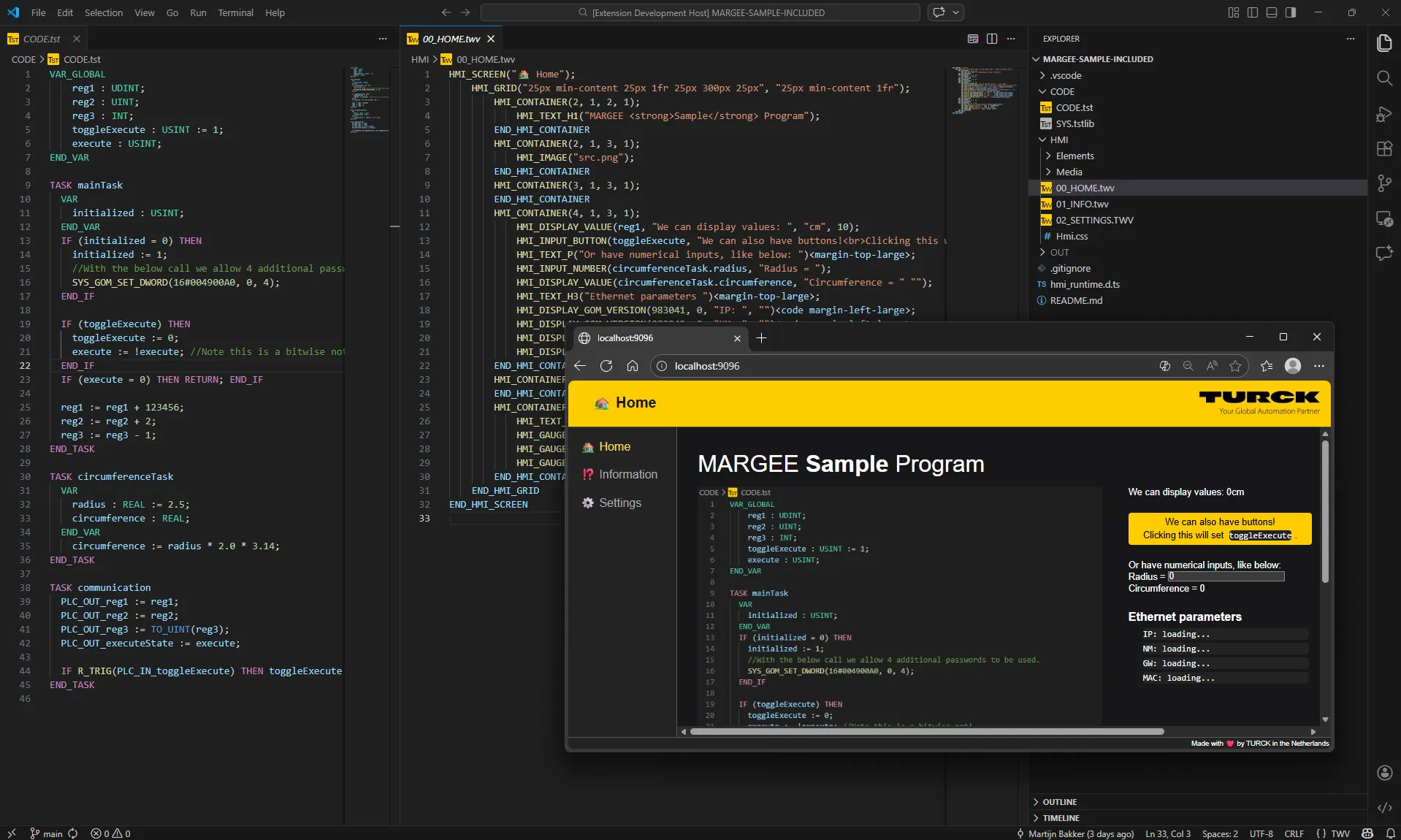Go back using the title bar arrow

pyautogui.click(x=446, y=12)
